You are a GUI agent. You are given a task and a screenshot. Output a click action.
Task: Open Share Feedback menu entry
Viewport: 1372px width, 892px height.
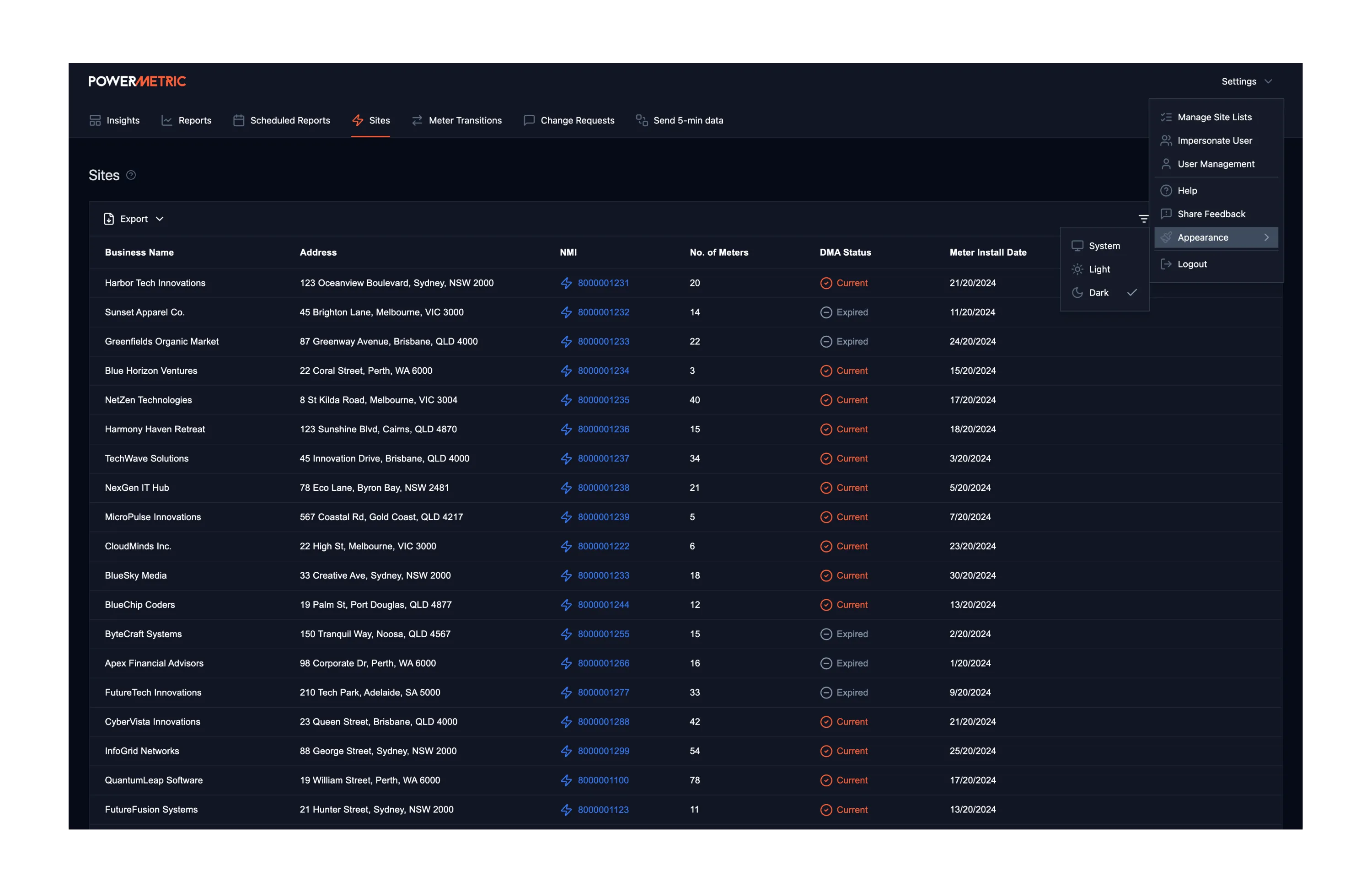[x=1211, y=214]
